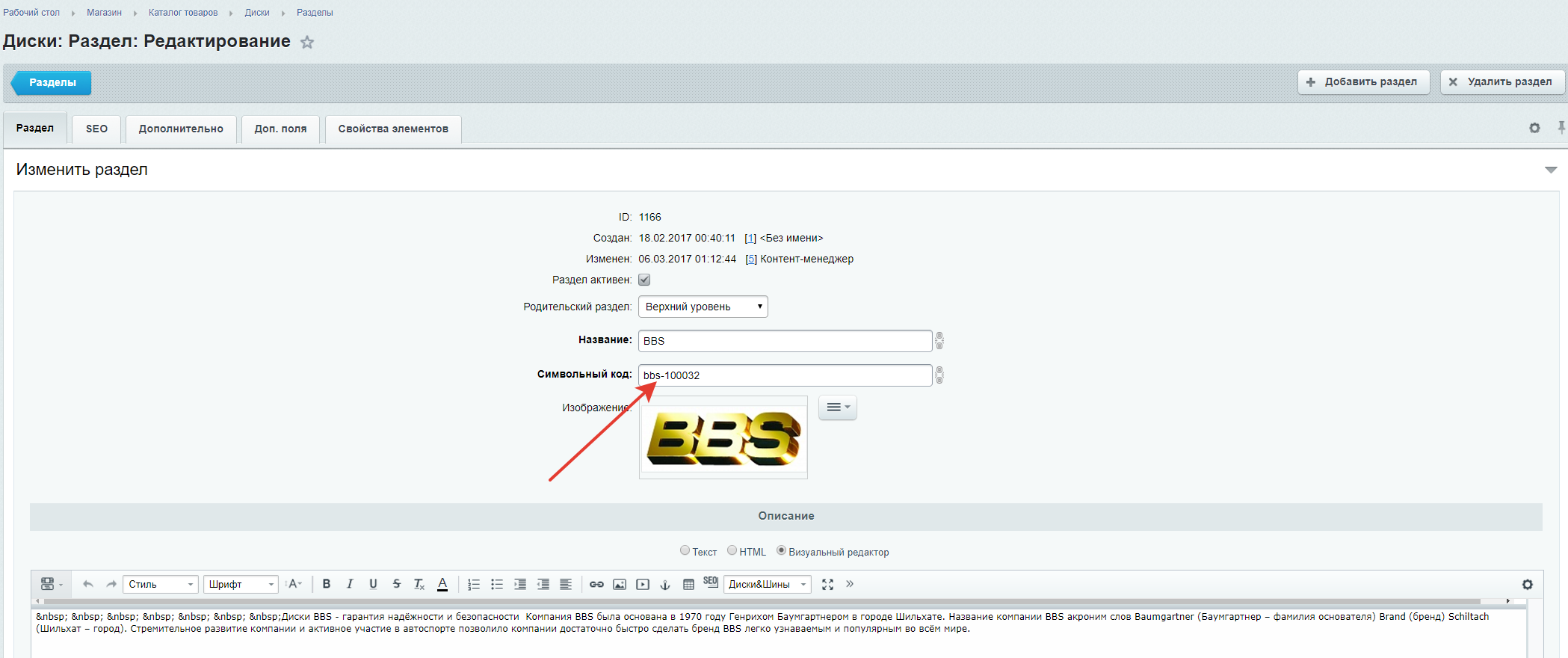Click the SEO toolbar icon
Image resolution: width=1568 pixels, height=658 pixels.
711,582
